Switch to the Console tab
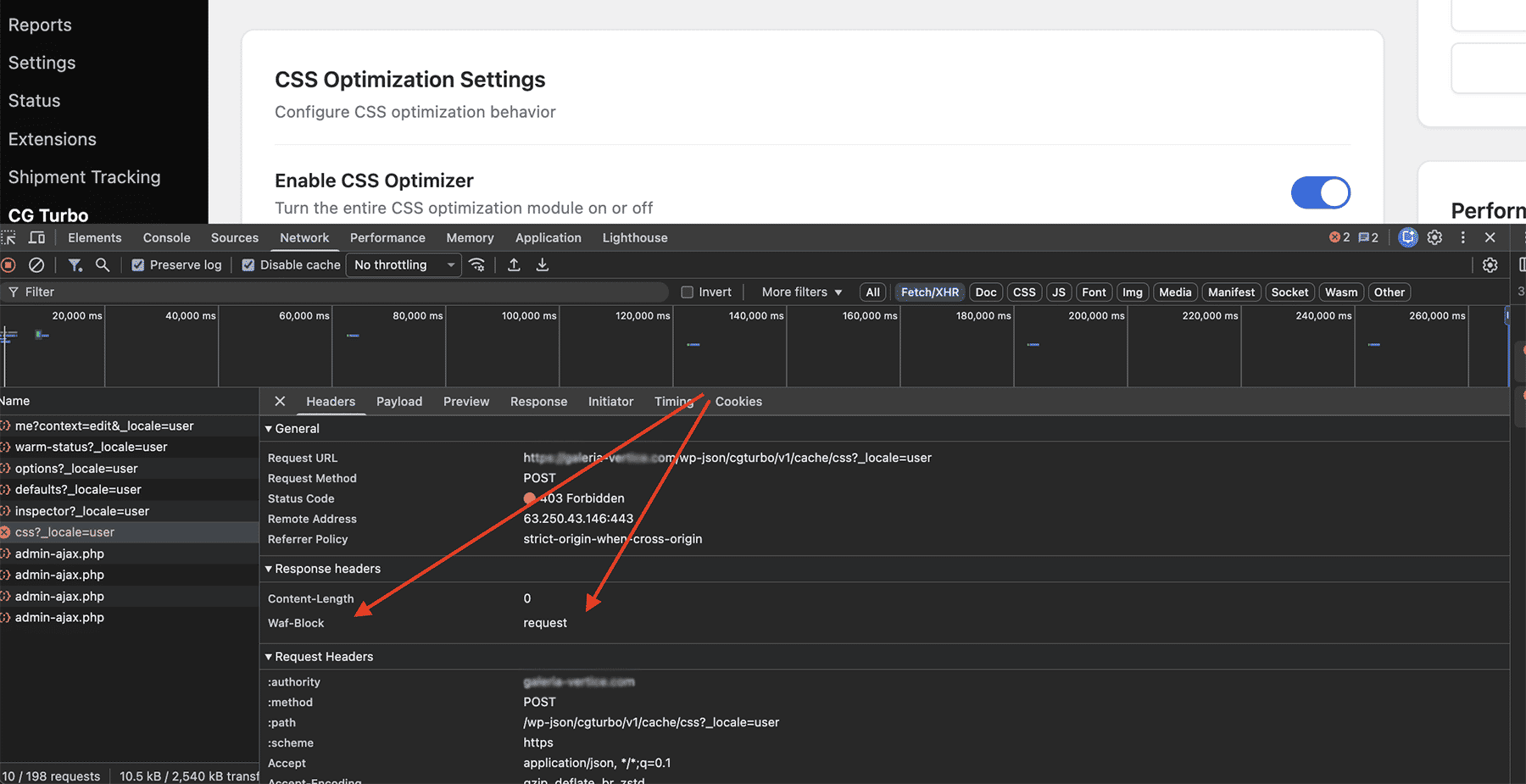 167,238
